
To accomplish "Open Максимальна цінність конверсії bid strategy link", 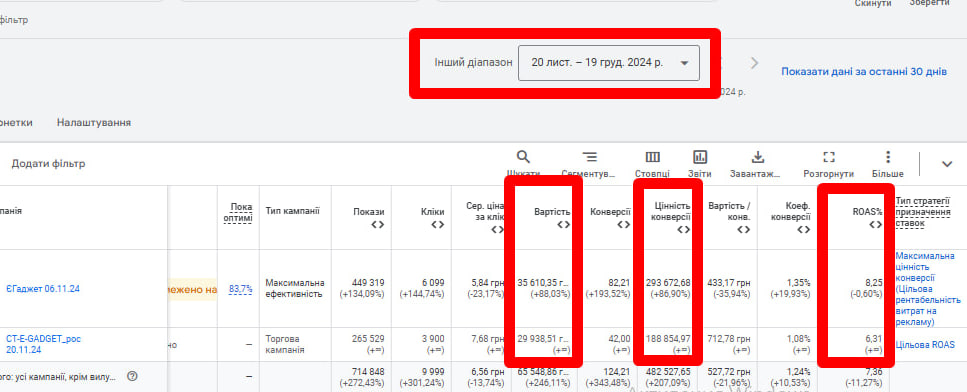I will [928, 288].
